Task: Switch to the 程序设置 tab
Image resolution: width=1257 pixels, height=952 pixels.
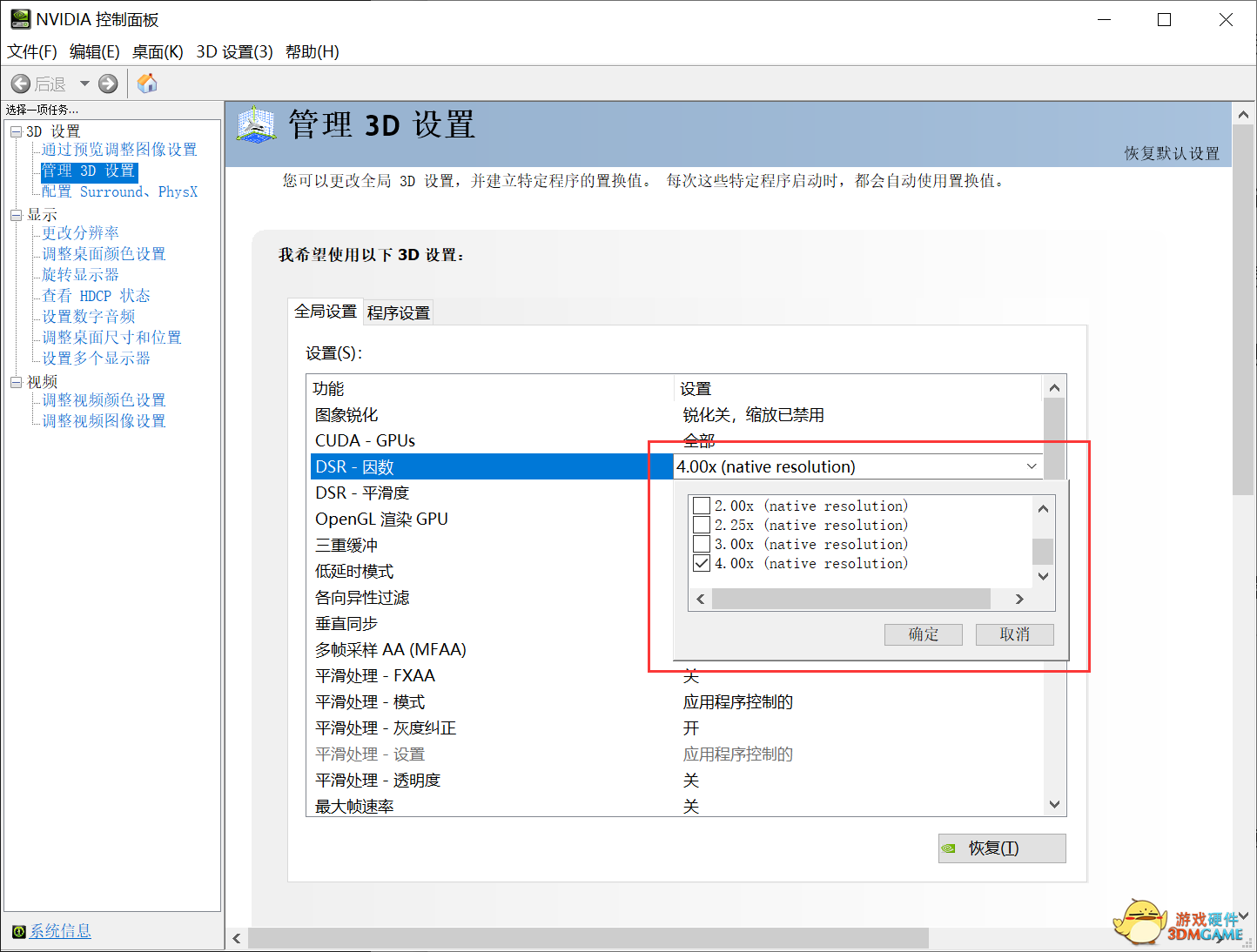Action: click(399, 312)
